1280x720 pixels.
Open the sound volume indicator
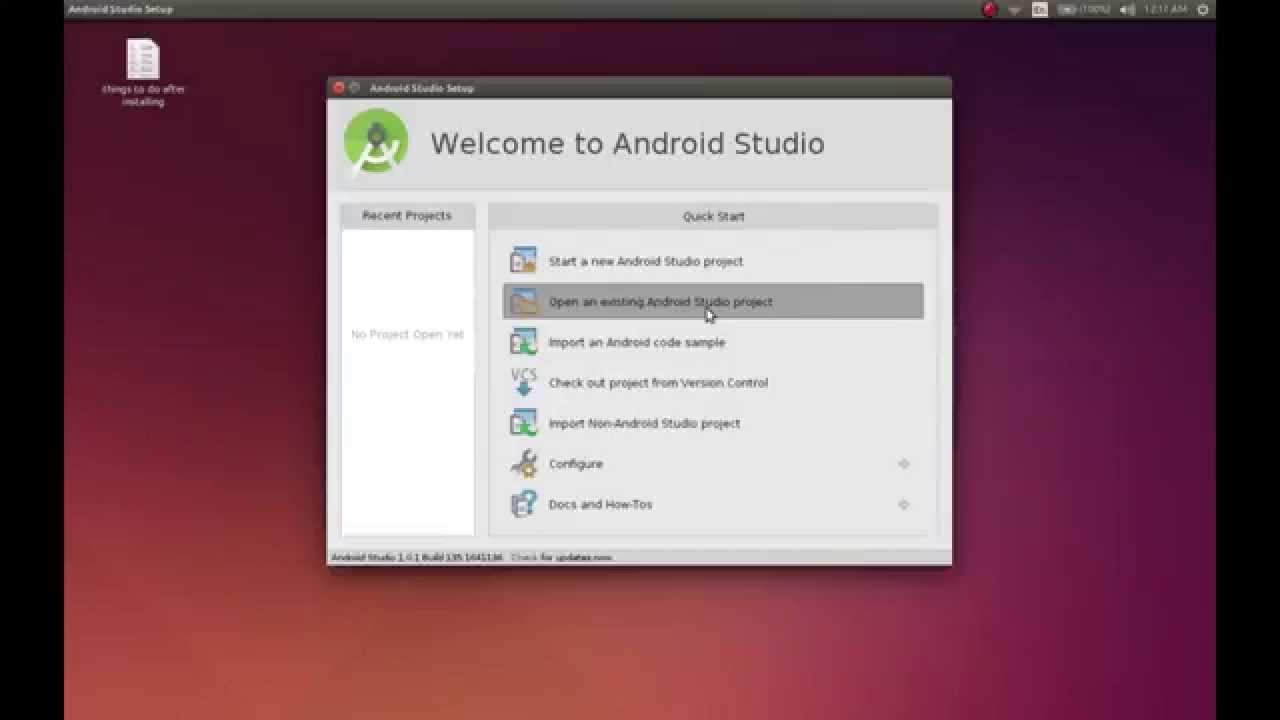tap(1128, 9)
